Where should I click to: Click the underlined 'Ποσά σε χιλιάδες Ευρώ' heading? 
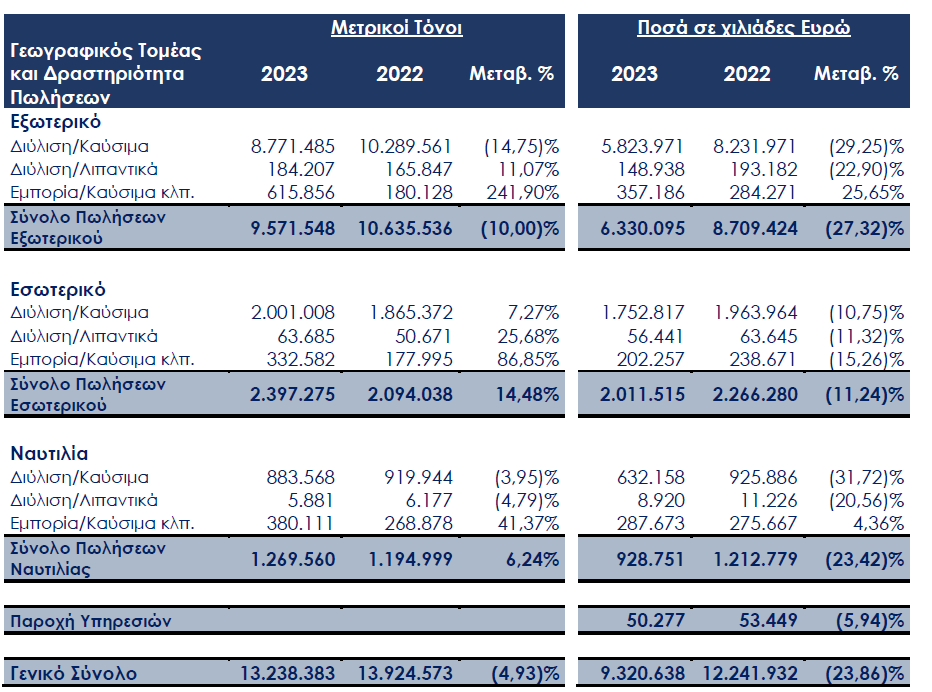coord(743,28)
